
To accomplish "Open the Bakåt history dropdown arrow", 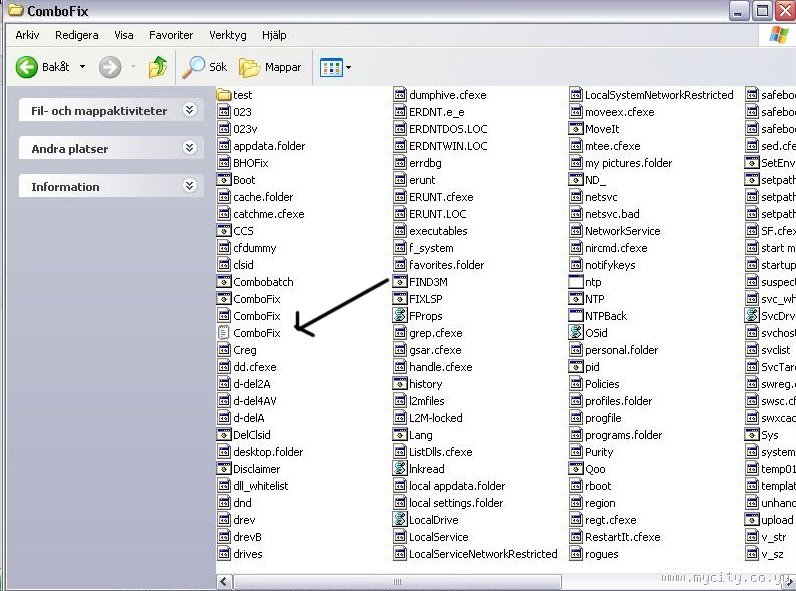I will [x=82, y=67].
